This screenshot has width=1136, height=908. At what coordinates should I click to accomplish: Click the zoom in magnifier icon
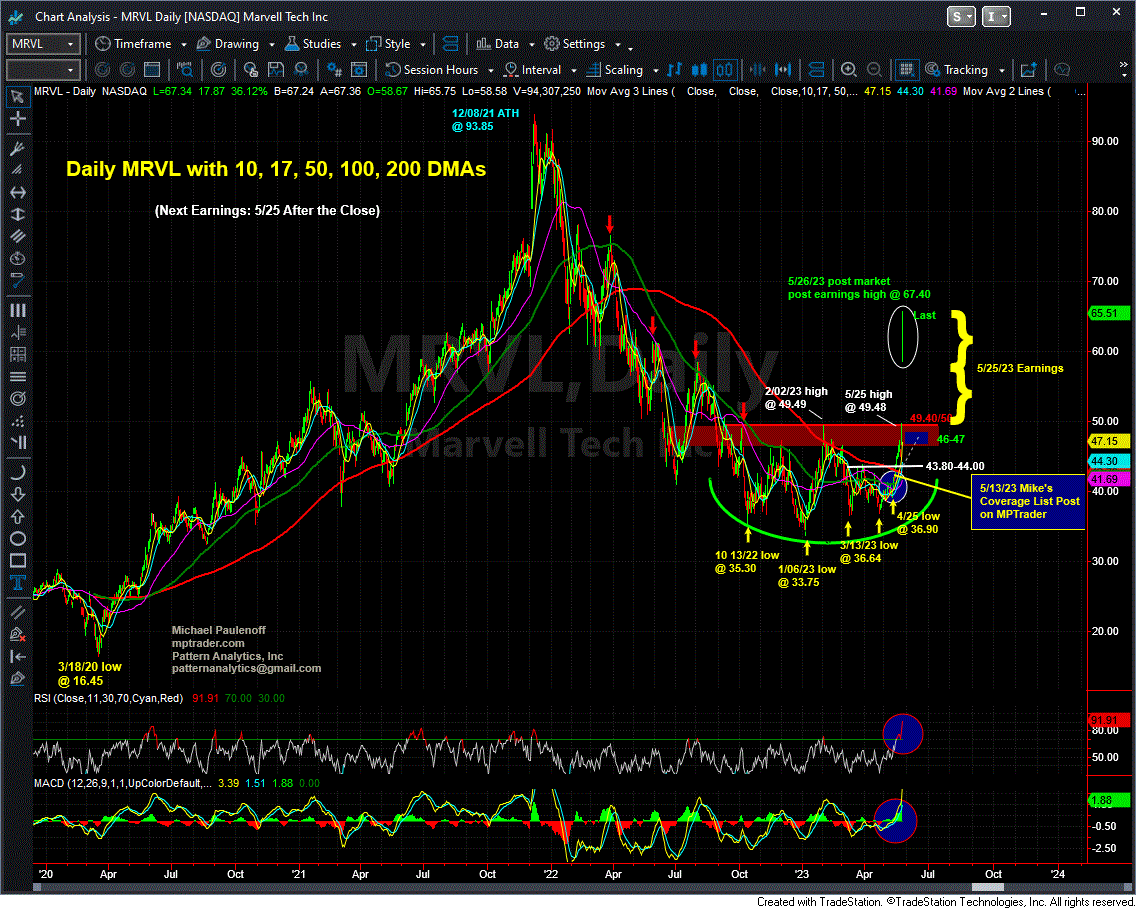(848, 70)
